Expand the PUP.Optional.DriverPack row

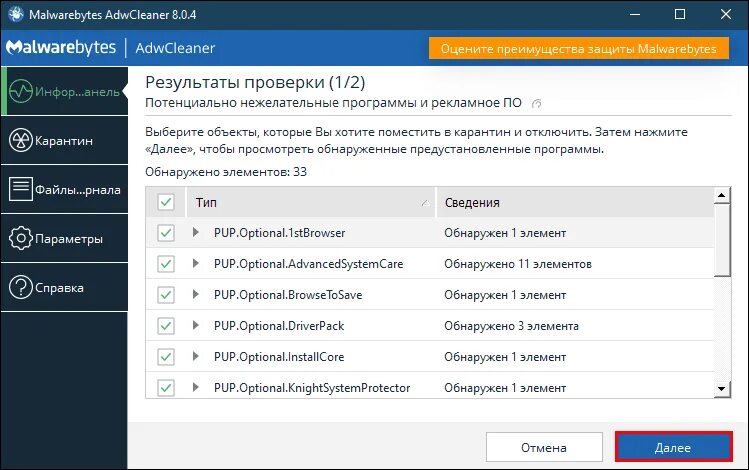tap(195, 325)
